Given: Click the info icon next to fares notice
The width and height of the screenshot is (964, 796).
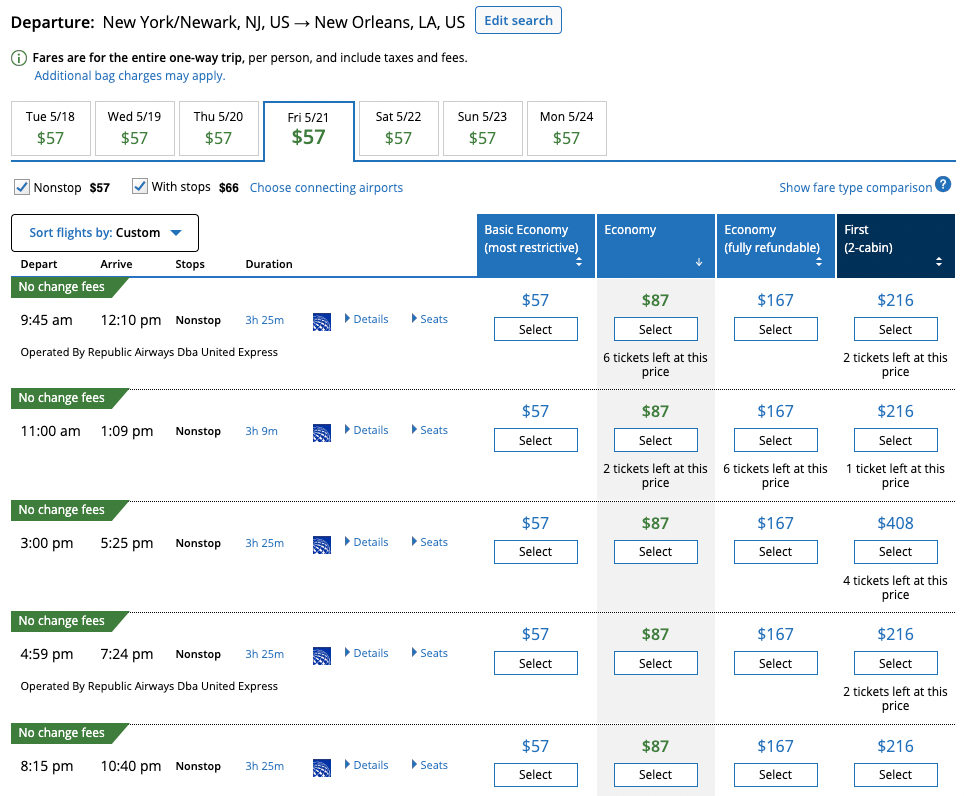Looking at the screenshot, I should coord(20,58).
